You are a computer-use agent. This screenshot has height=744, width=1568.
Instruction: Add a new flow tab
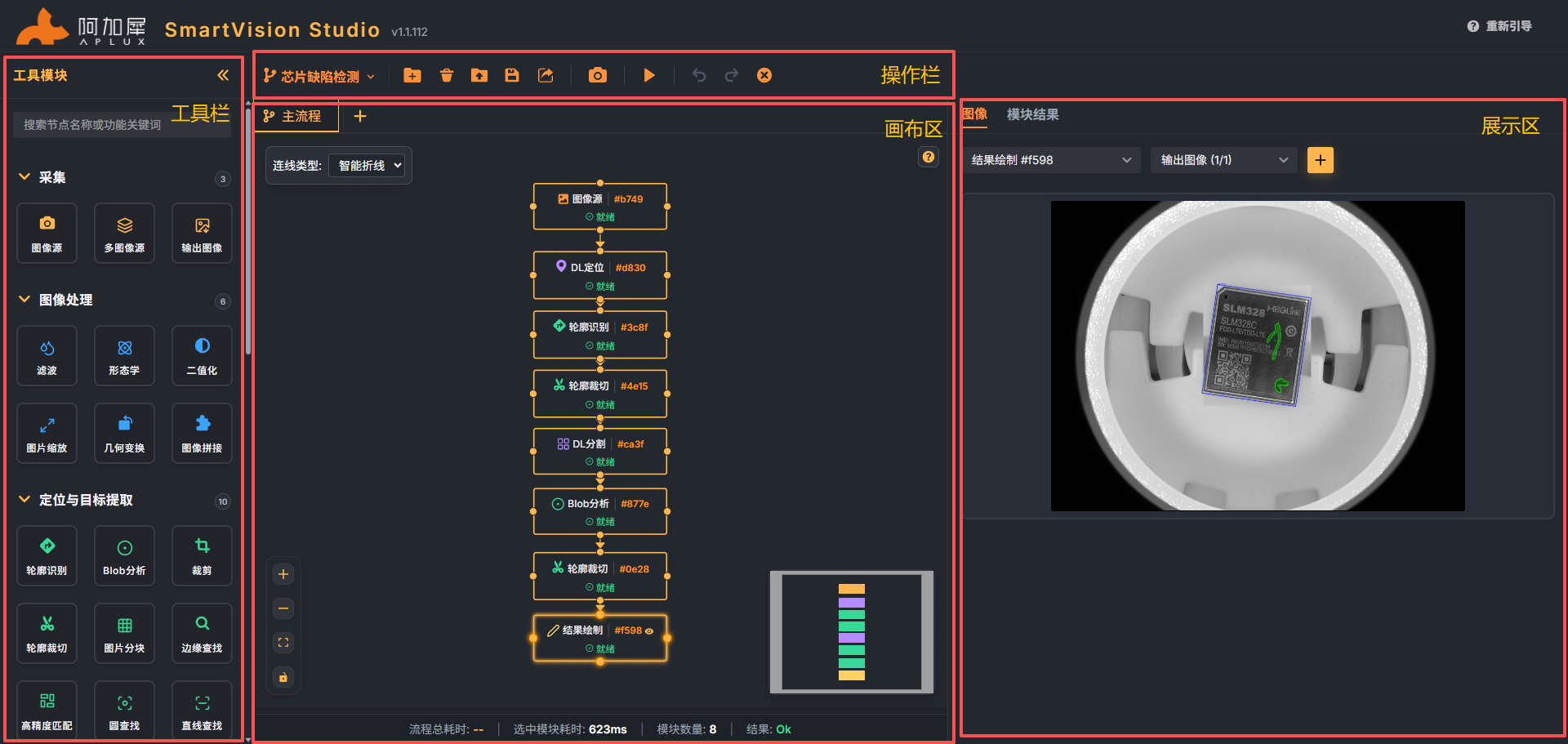[360, 116]
